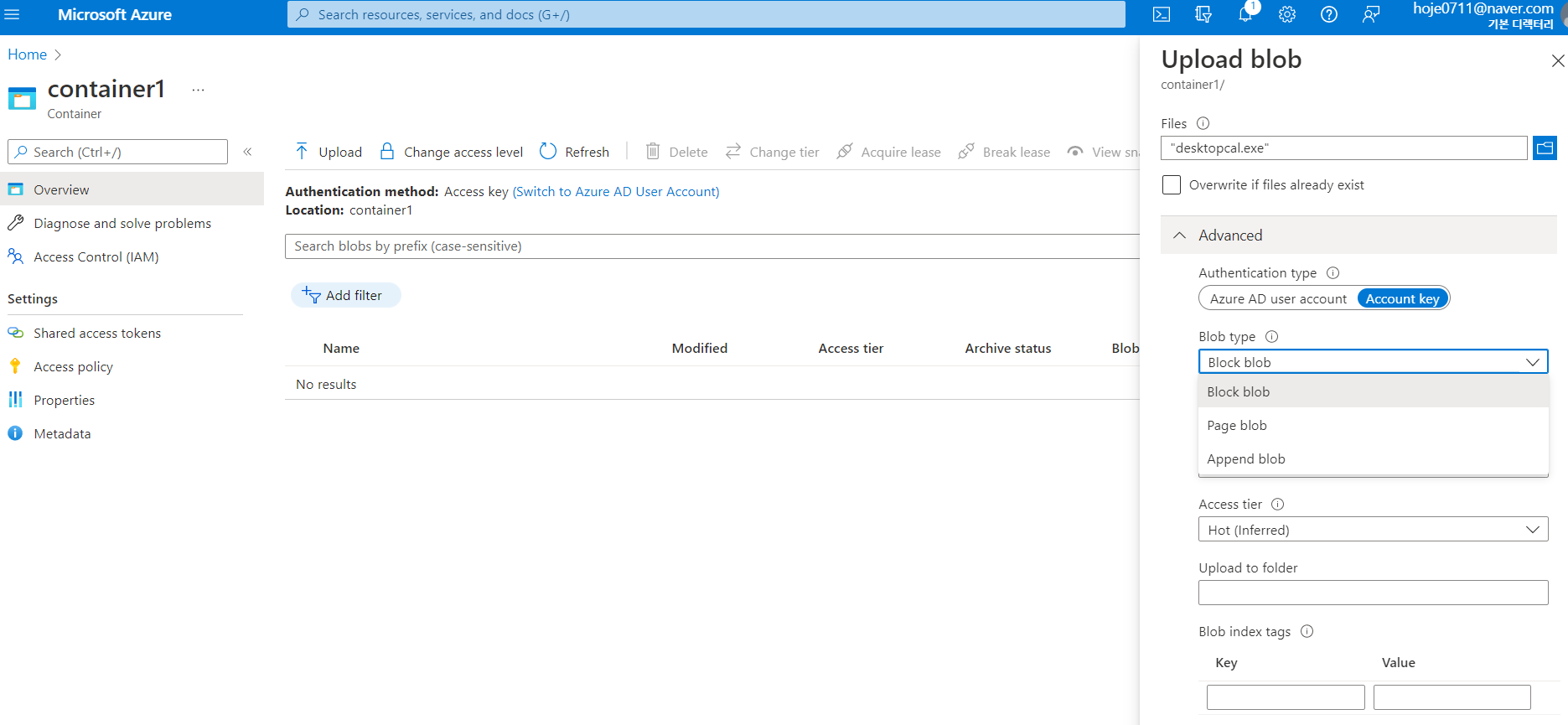Show info tooltip for Access tier
Viewport: 1568px width, 725px height.
click(x=1278, y=504)
